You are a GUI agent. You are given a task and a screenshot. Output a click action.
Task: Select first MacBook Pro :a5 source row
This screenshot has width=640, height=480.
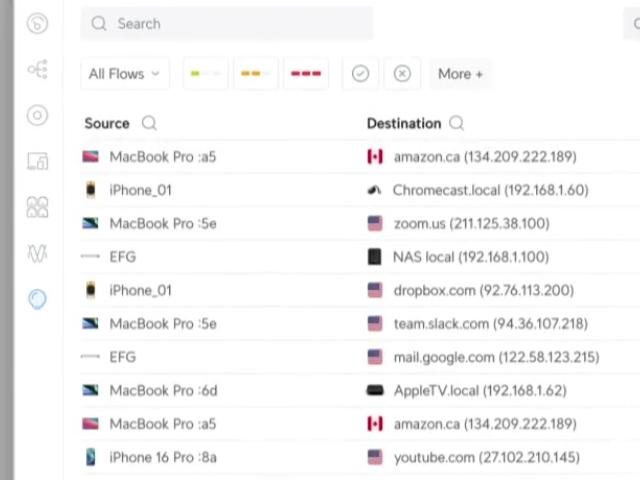click(x=163, y=157)
